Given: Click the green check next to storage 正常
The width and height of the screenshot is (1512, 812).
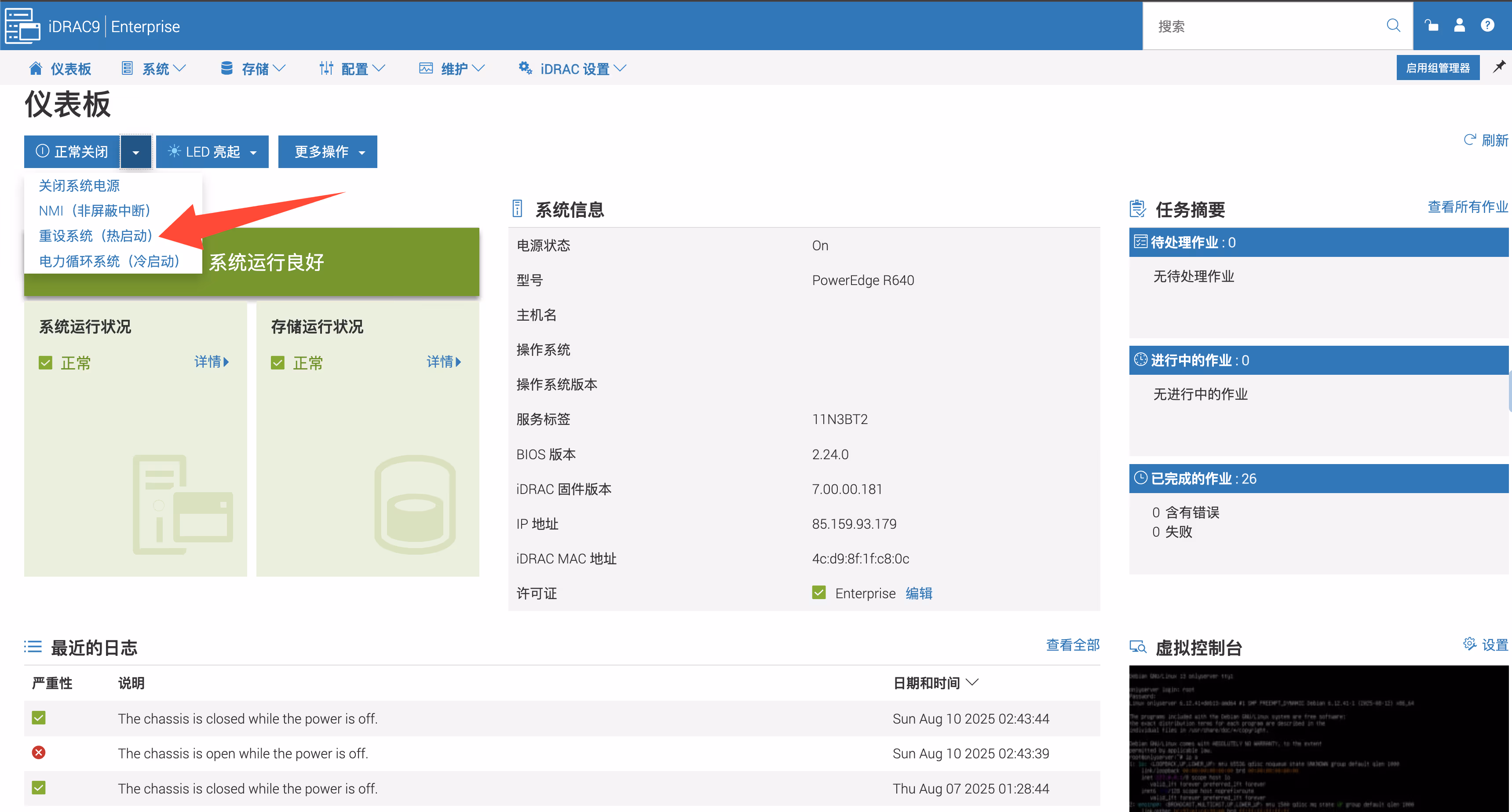Looking at the screenshot, I should (278, 363).
